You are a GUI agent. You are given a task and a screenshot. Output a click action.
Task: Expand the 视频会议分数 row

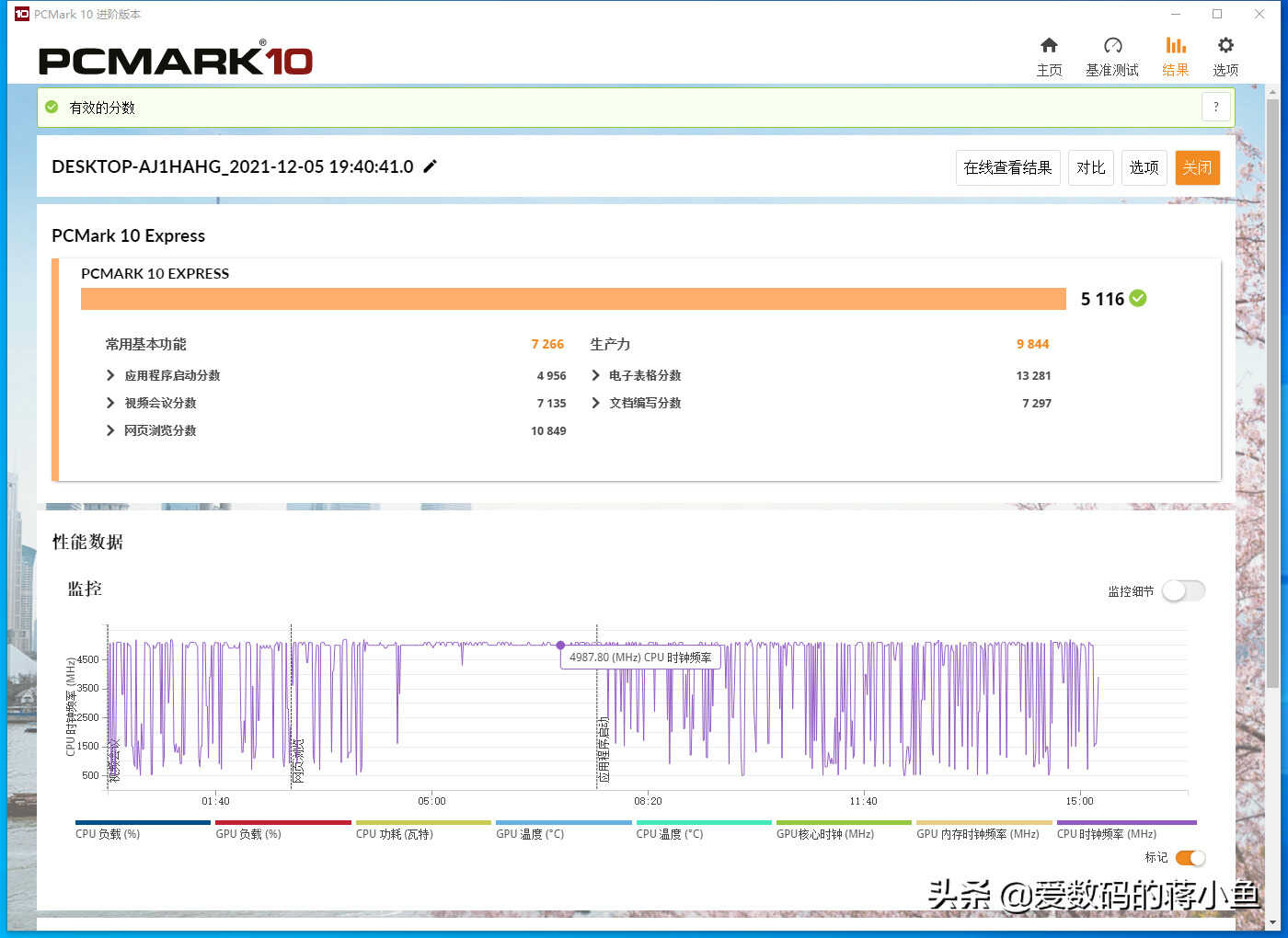coord(110,403)
